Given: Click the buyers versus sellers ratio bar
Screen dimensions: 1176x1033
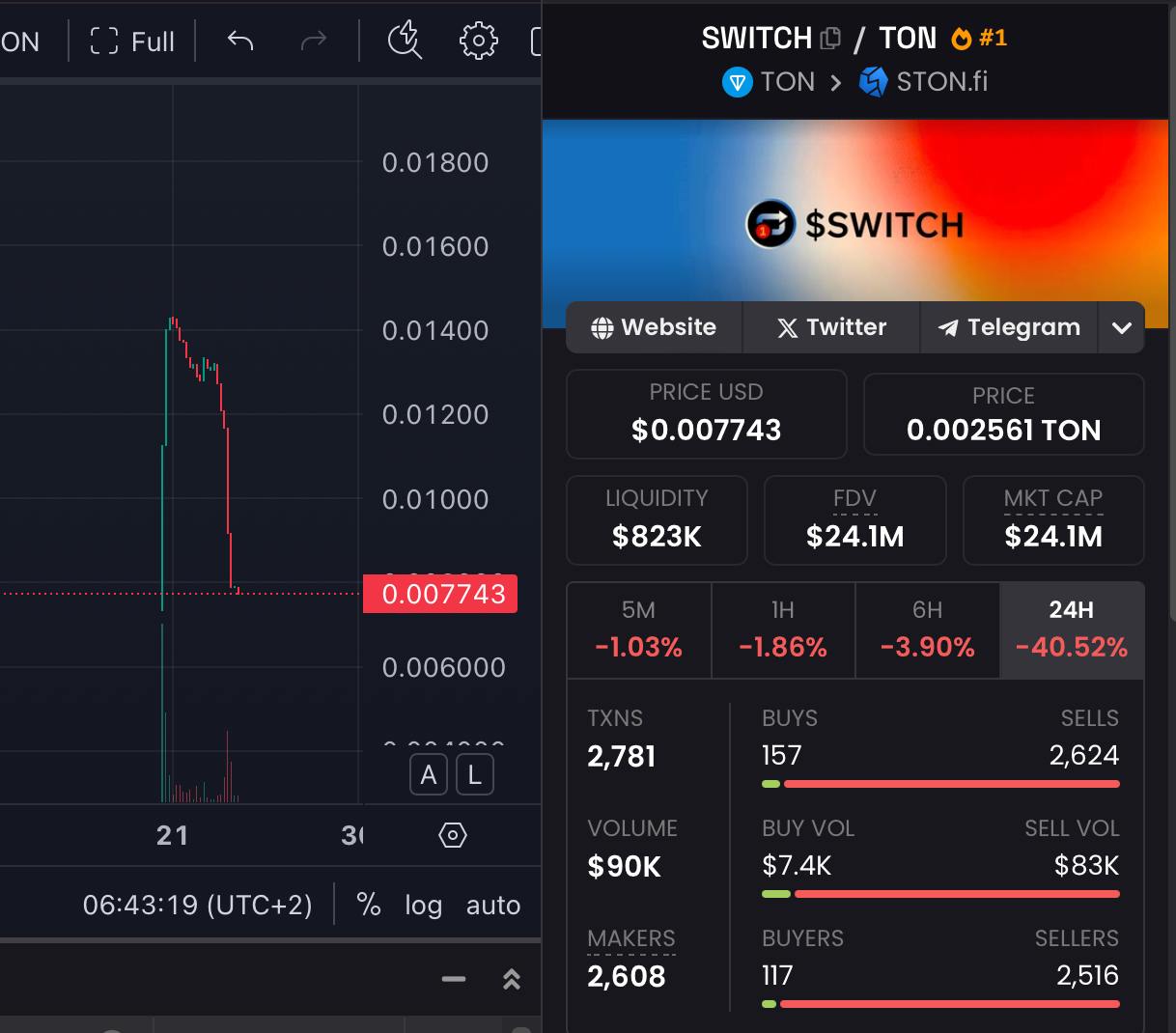Looking at the screenshot, I should [940, 1004].
